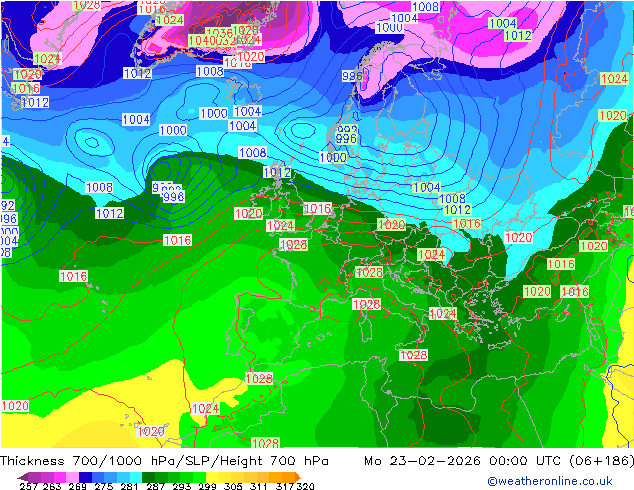634x490 pixels.
Task: Pick the cyan legend swatch
Action: coord(136,477)
